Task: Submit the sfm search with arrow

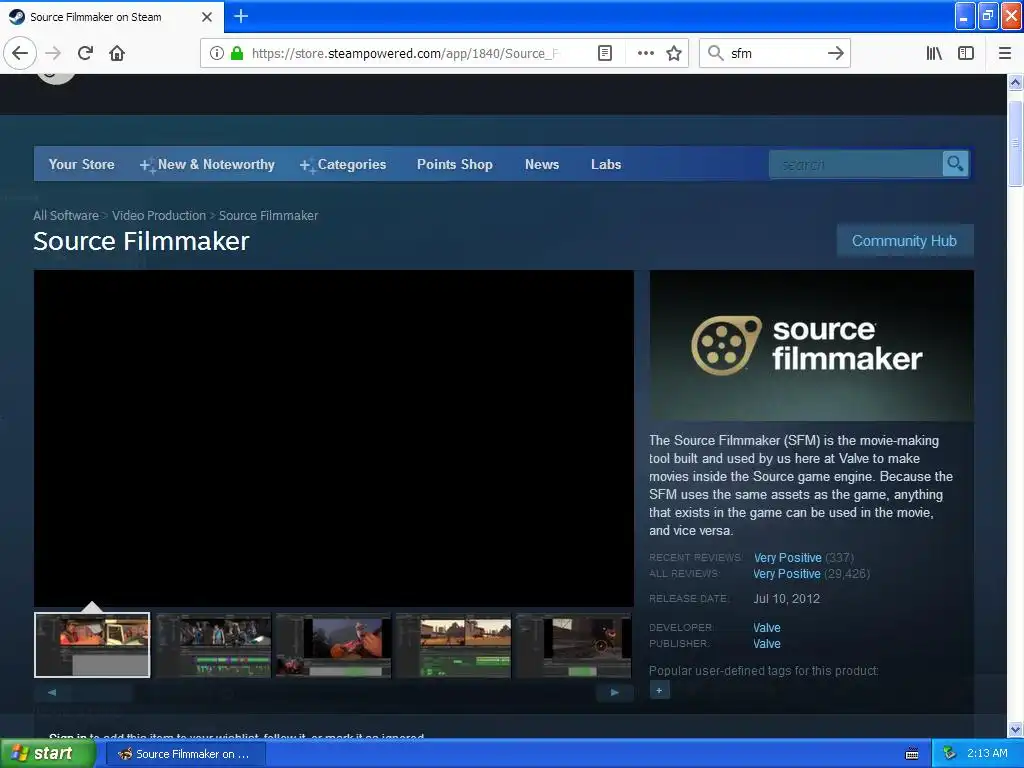Action: tap(835, 53)
